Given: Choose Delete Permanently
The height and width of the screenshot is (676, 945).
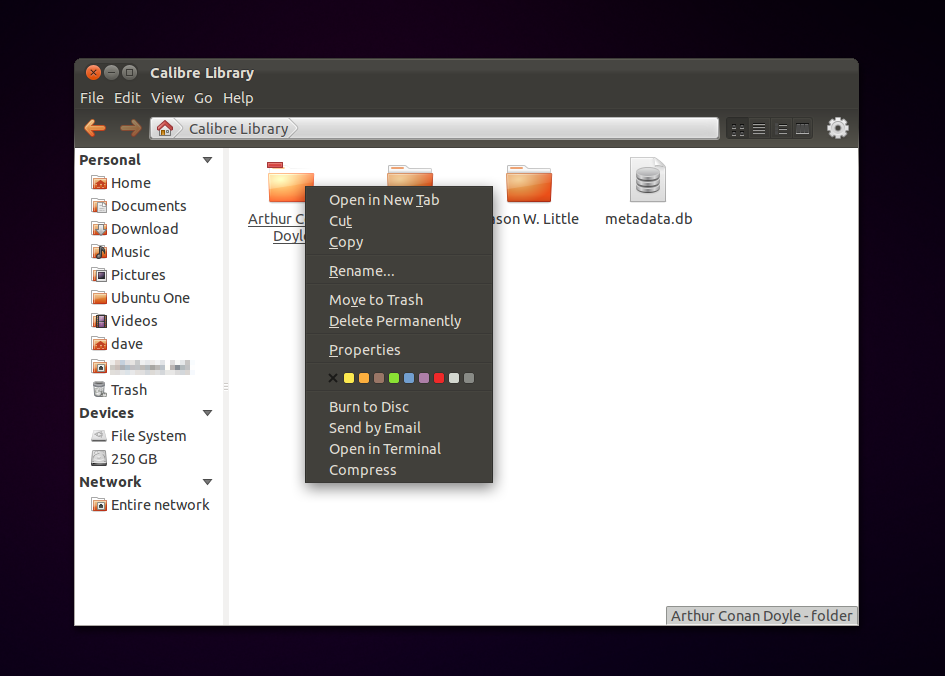Looking at the screenshot, I should coord(399,321).
